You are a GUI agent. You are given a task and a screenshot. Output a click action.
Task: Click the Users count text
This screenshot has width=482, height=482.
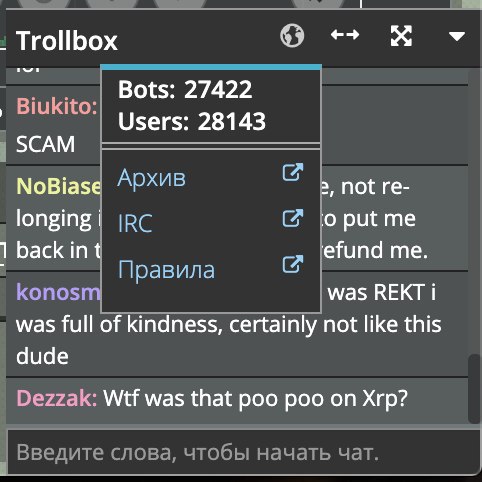(192, 121)
